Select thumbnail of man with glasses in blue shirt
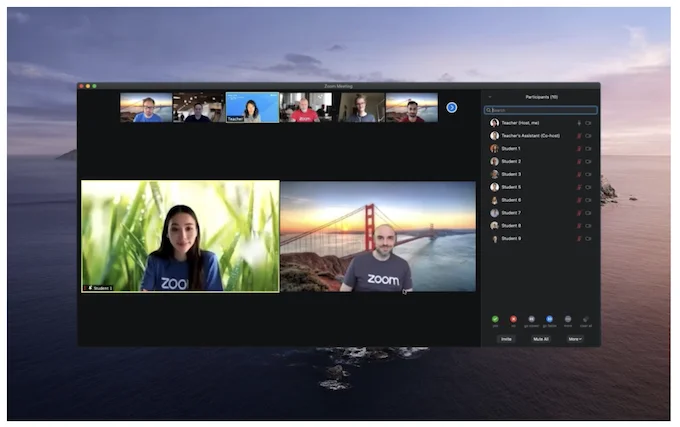 [x=146, y=108]
